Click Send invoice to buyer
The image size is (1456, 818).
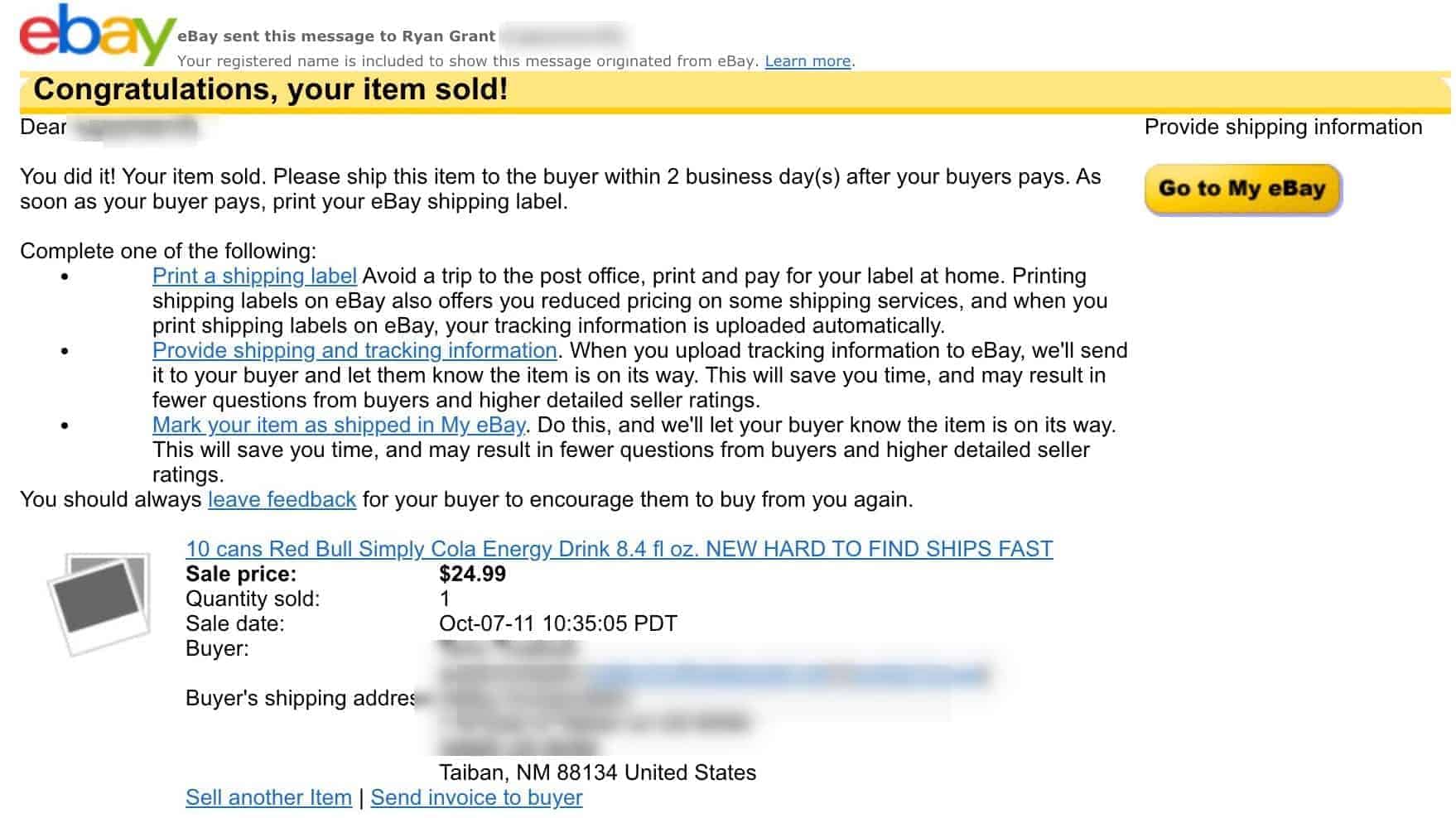point(477,797)
